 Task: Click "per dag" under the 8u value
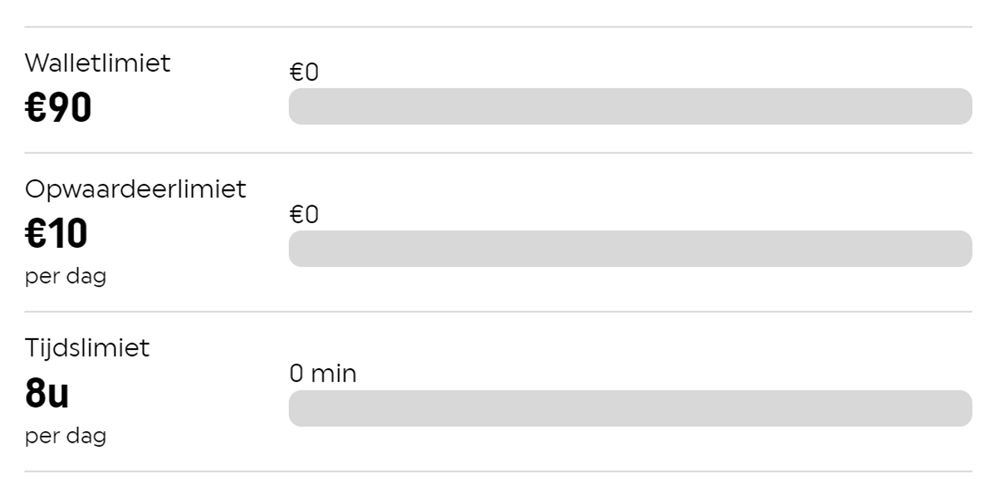coord(65,436)
